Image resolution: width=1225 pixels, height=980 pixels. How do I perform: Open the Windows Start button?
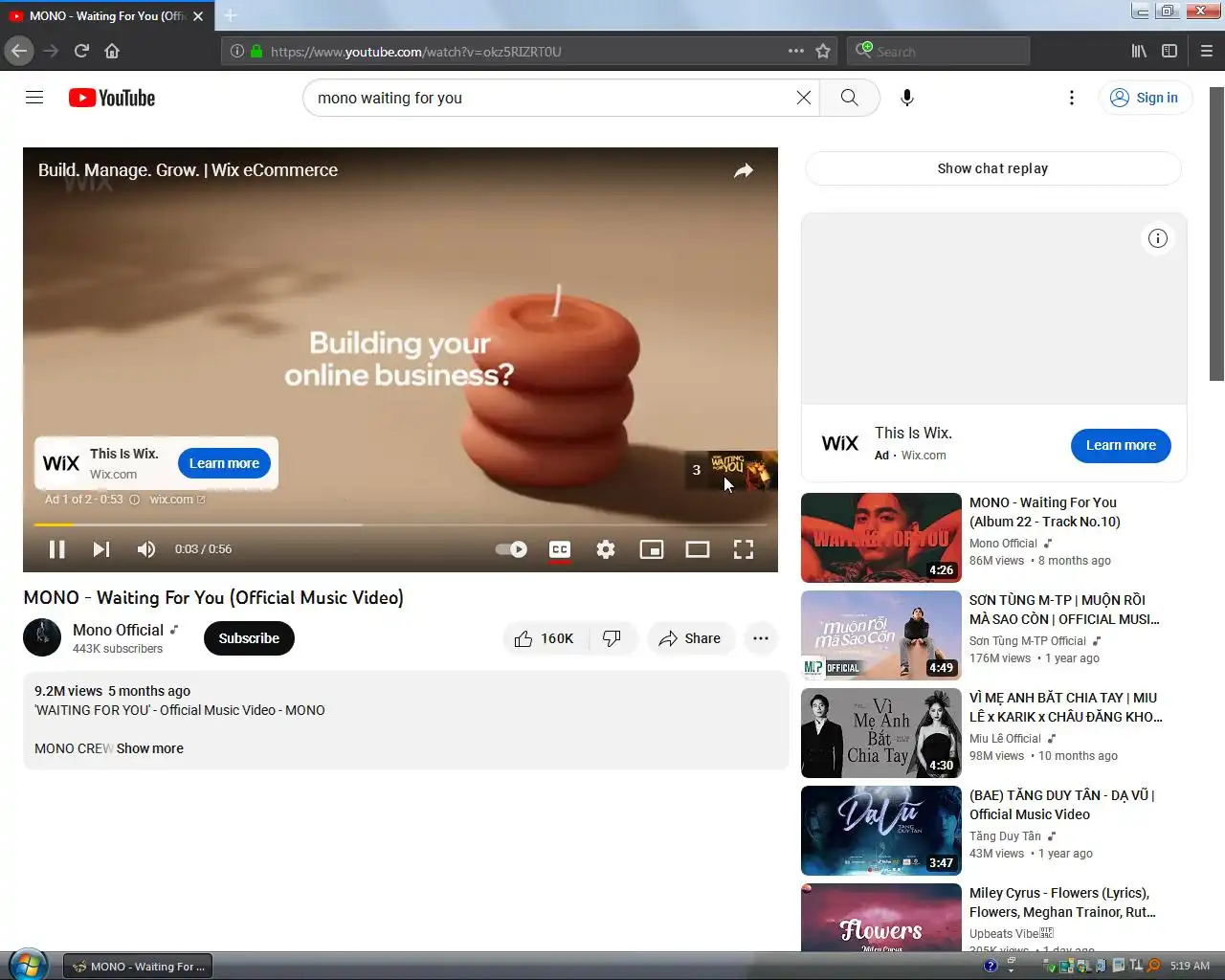28,964
